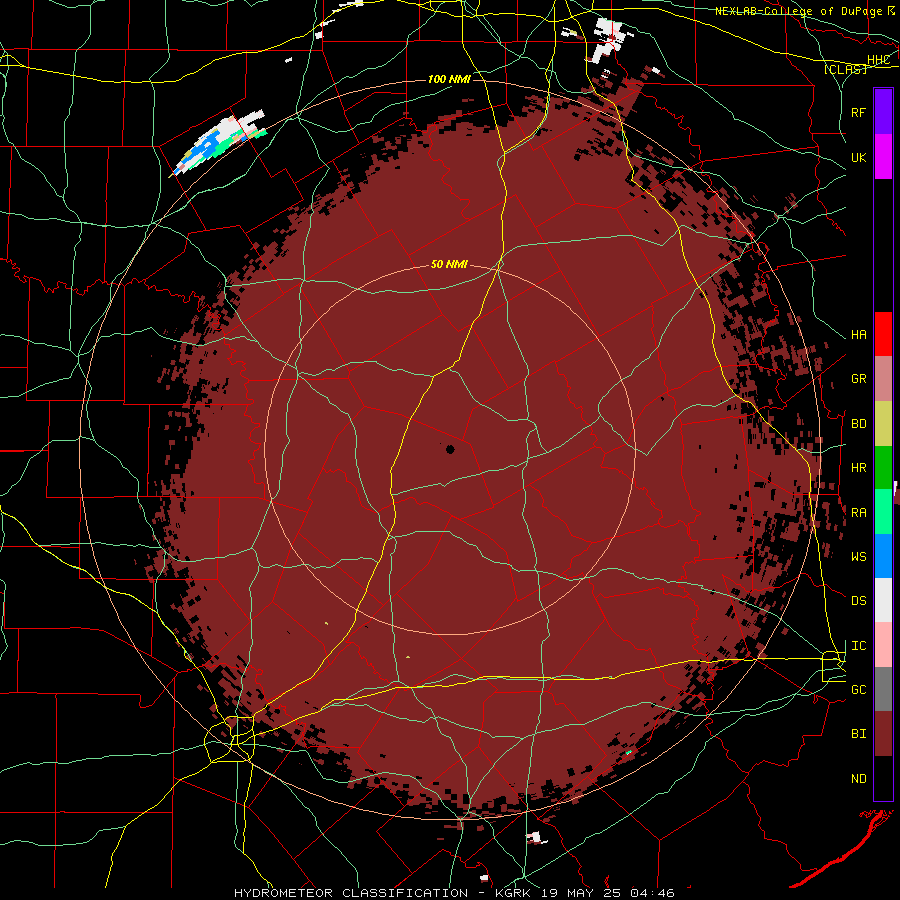Click the BI legend label
Screen dimensions: 900x900
point(858,734)
